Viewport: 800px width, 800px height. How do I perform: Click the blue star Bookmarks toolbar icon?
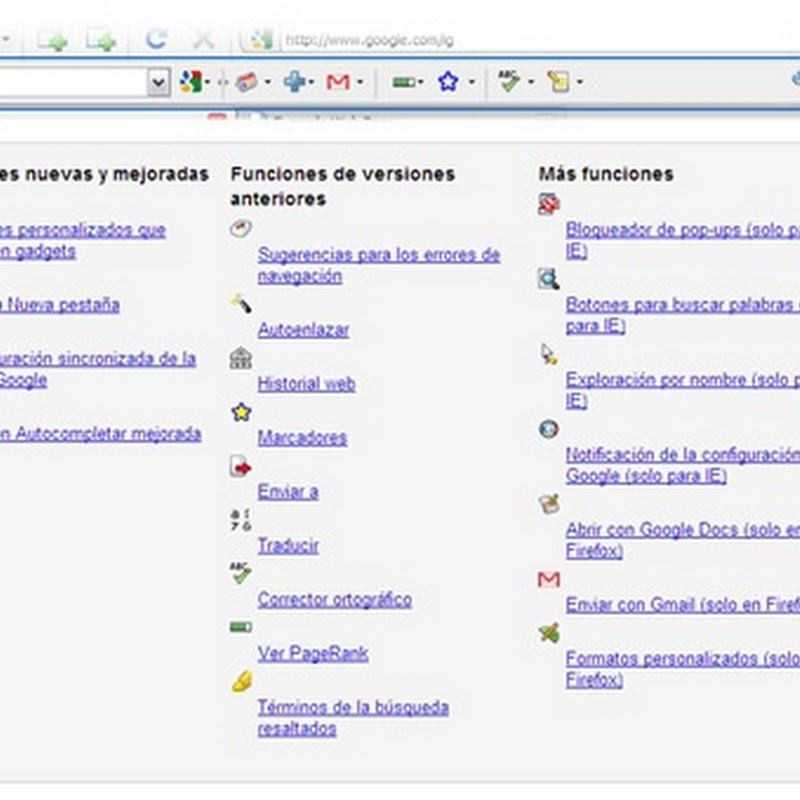[x=448, y=82]
